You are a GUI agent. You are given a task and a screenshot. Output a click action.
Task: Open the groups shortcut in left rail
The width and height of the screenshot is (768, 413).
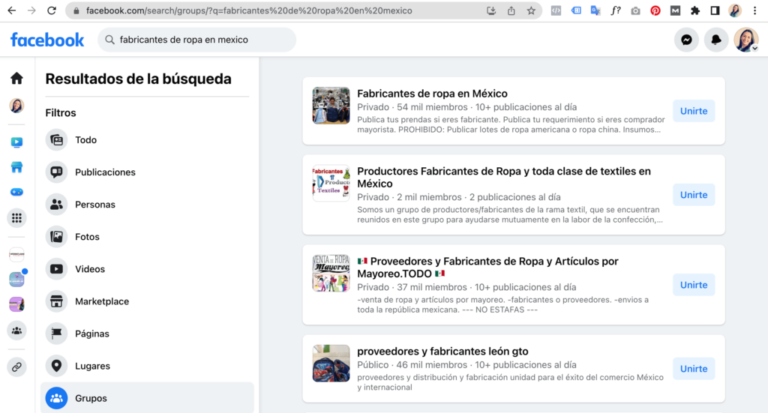17,331
